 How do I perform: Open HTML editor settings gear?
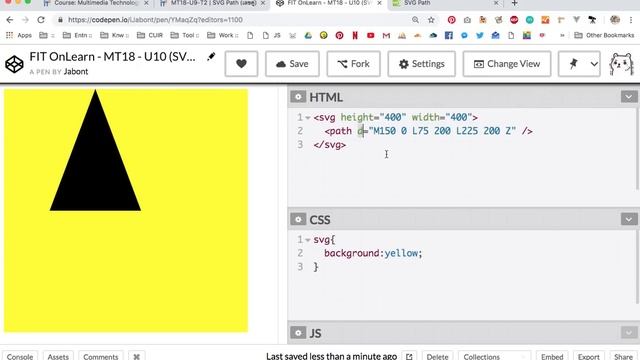298,97
